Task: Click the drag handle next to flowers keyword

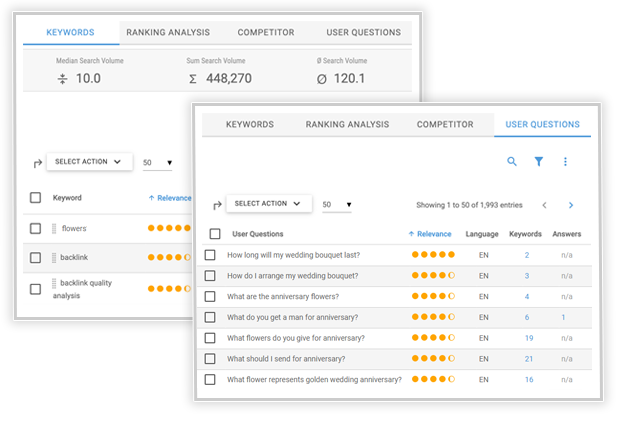Action: (56, 229)
